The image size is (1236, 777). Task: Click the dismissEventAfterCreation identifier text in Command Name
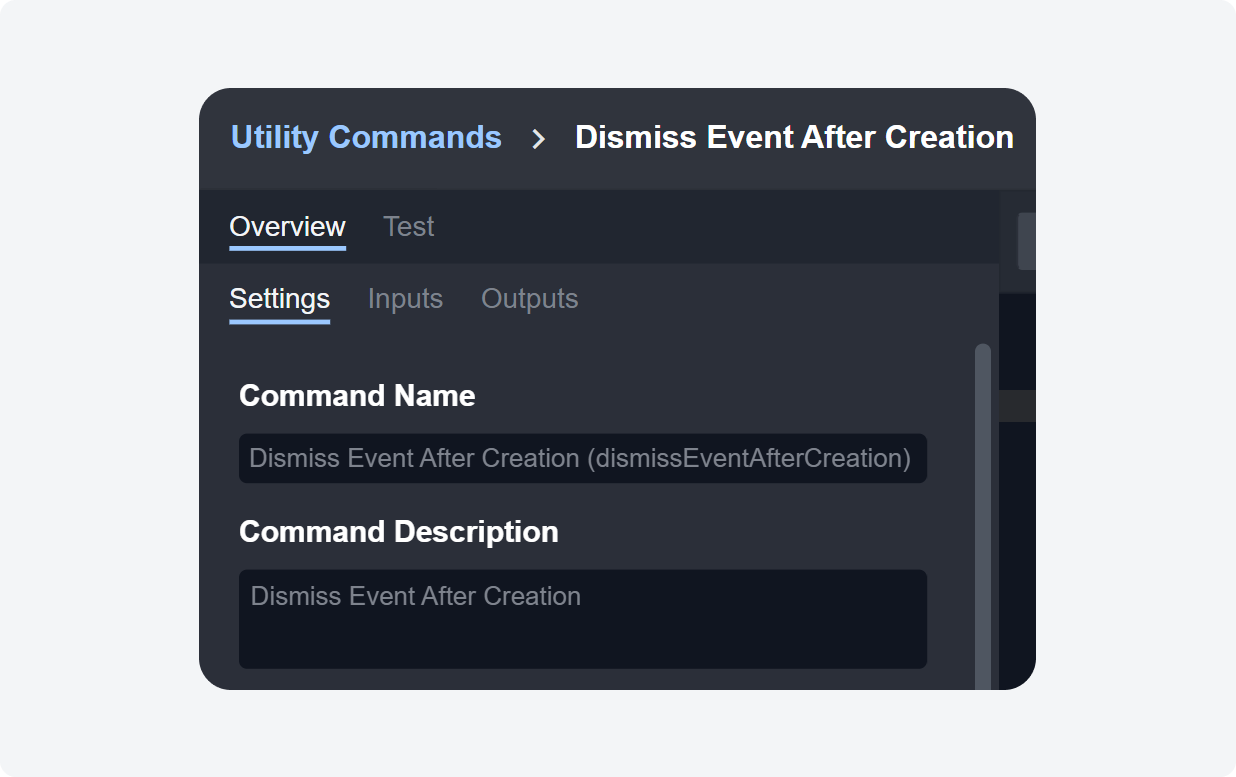click(749, 458)
